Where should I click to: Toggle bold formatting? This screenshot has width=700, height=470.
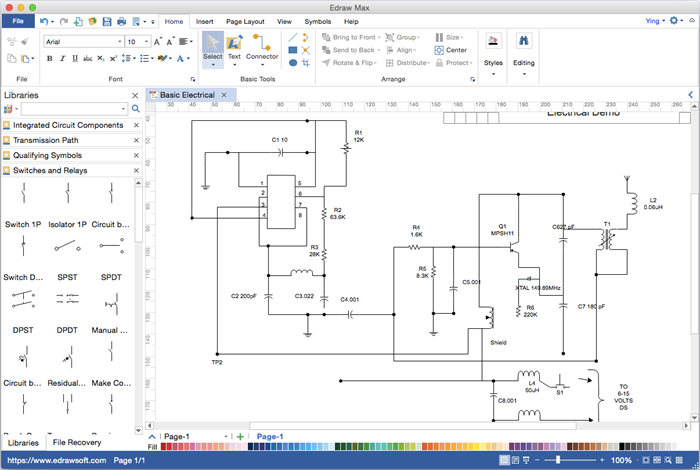[49, 59]
